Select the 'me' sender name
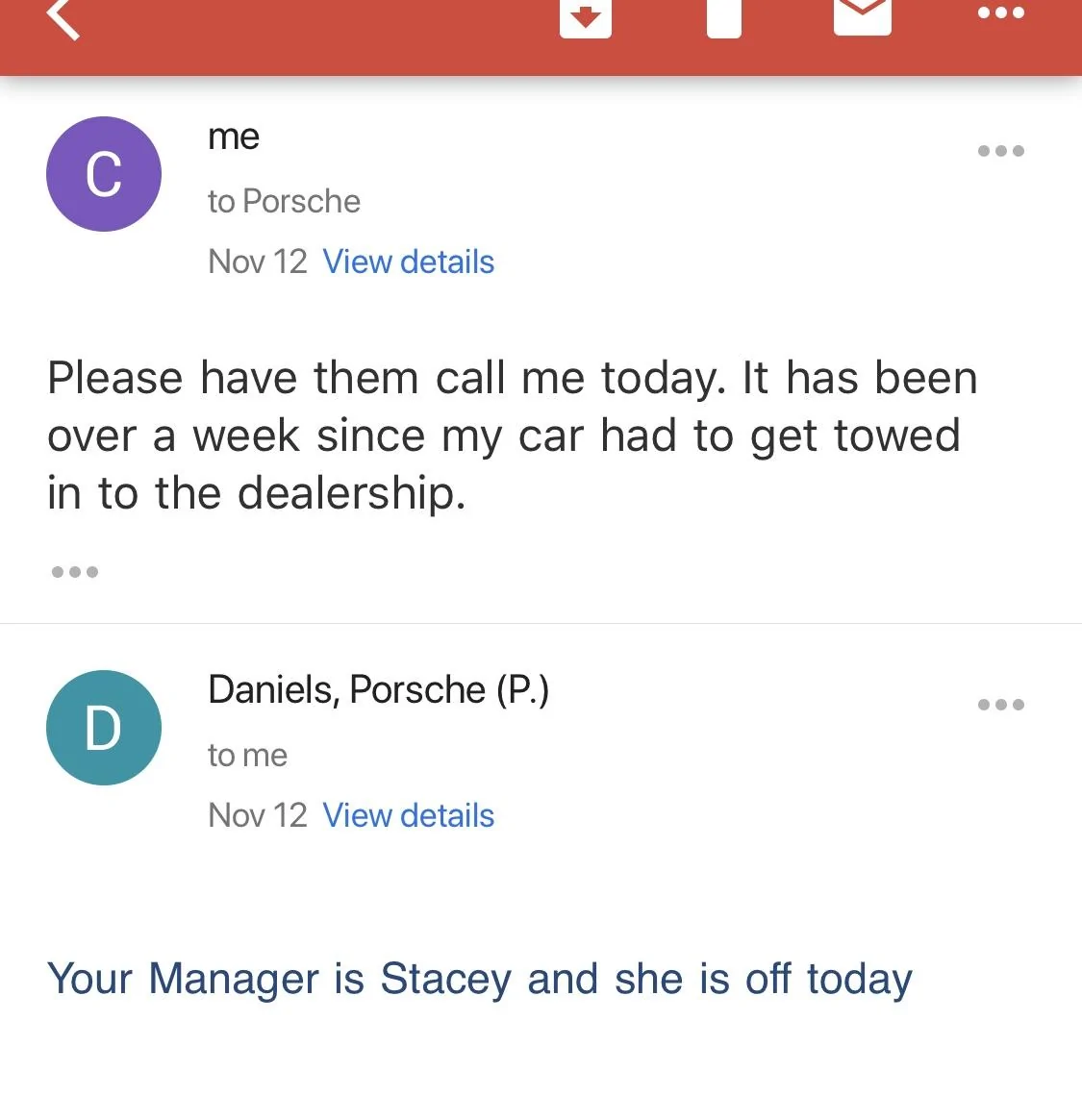 pos(233,137)
